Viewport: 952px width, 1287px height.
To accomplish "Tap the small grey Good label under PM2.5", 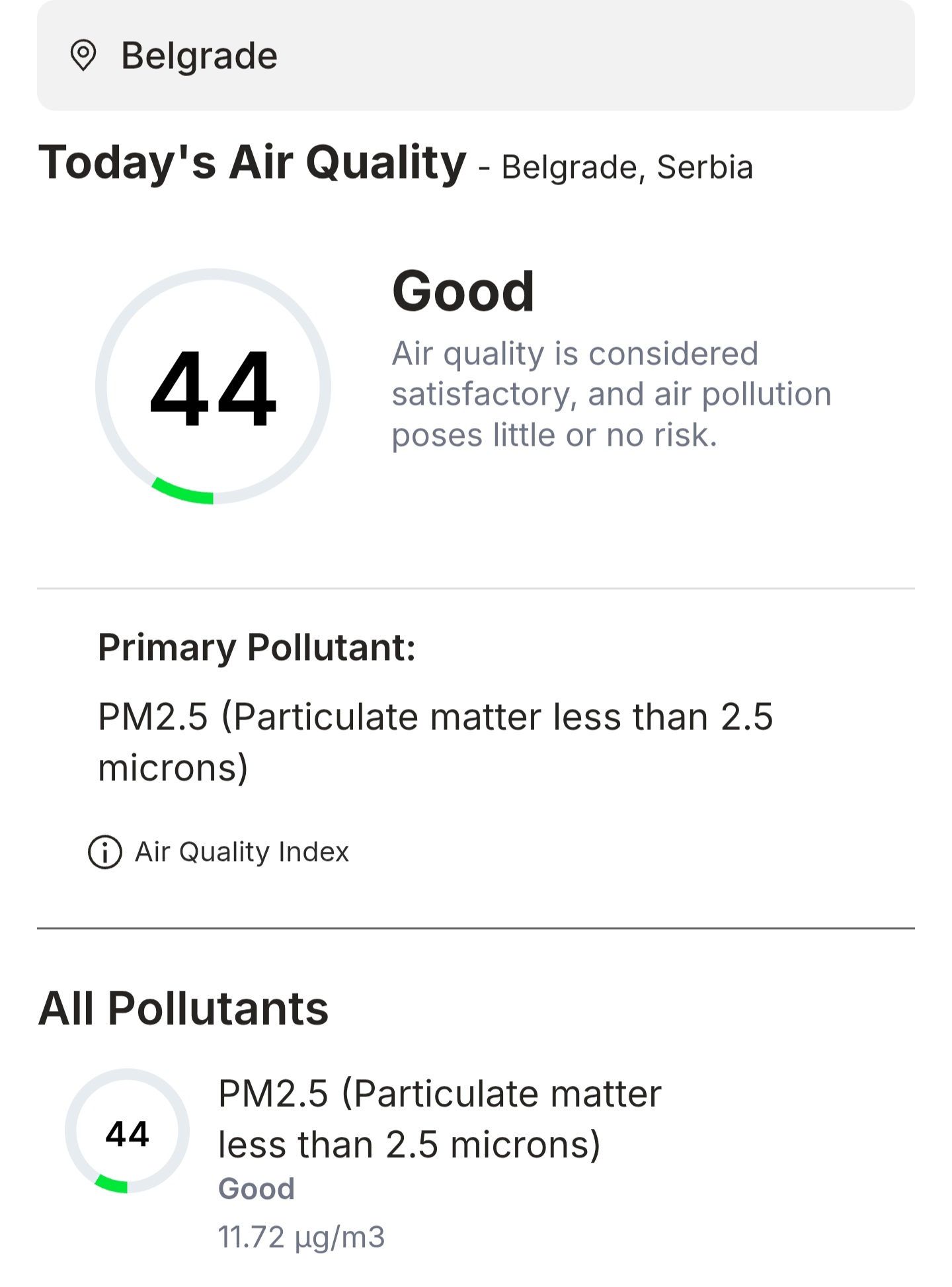I will pyautogui.click(x=257, y=1188).
